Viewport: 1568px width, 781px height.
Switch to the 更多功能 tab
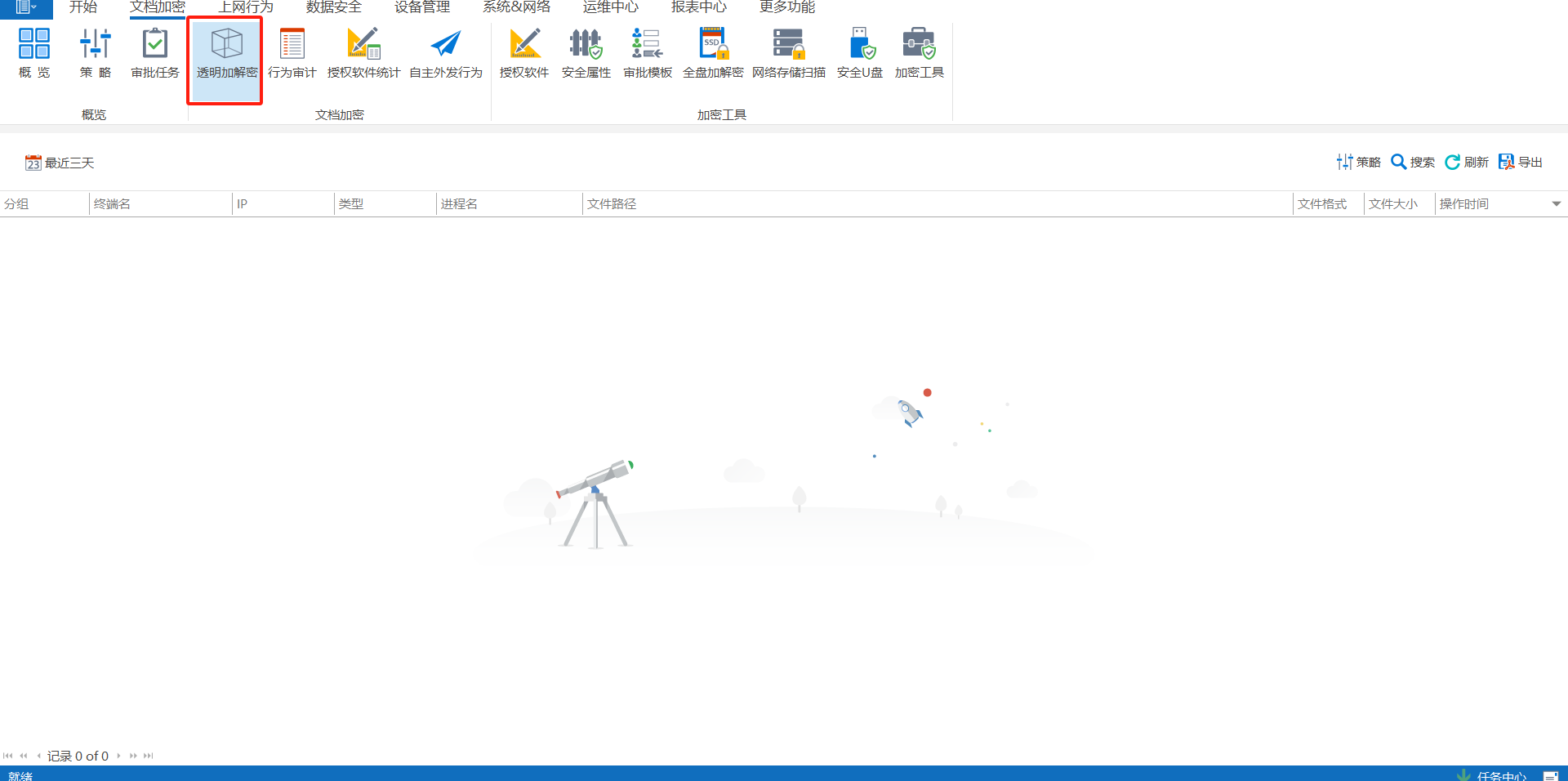(787, 7)
